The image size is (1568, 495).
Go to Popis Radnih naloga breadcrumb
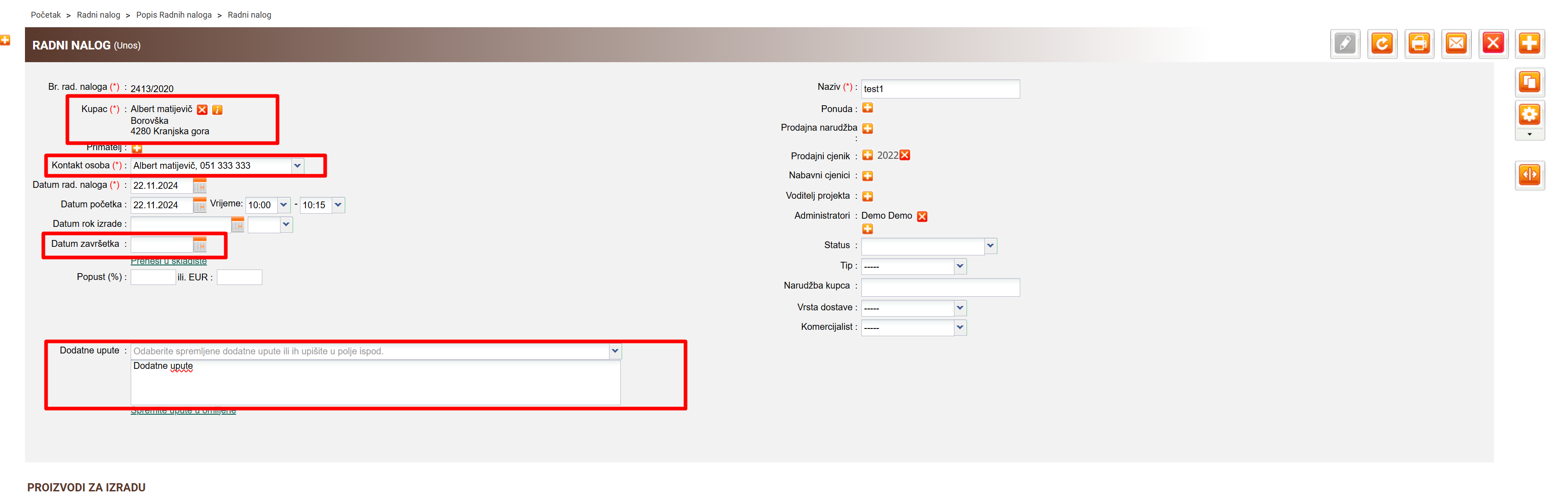pos(173,15)
